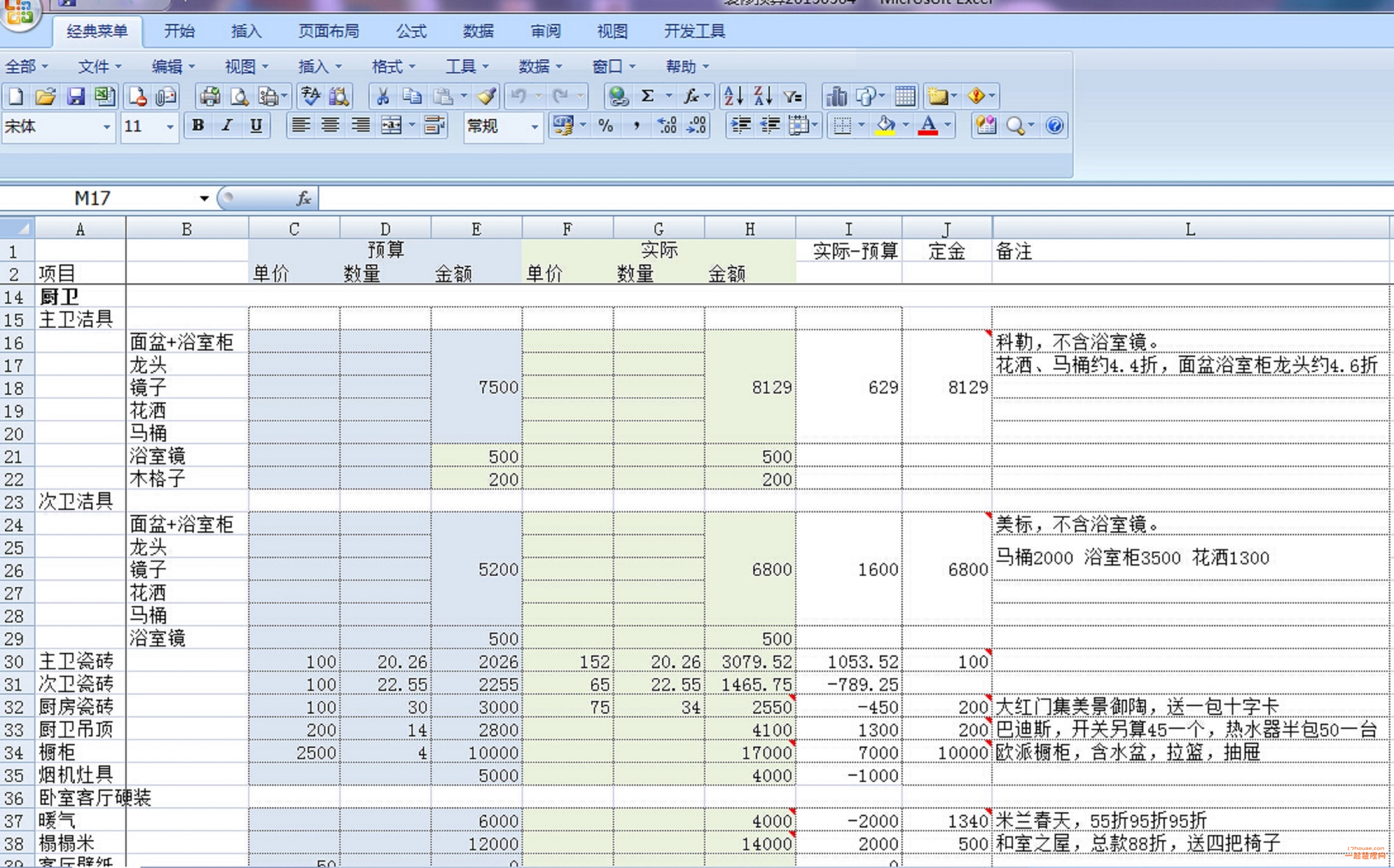Decrease decimal places icon

(696, 126)
